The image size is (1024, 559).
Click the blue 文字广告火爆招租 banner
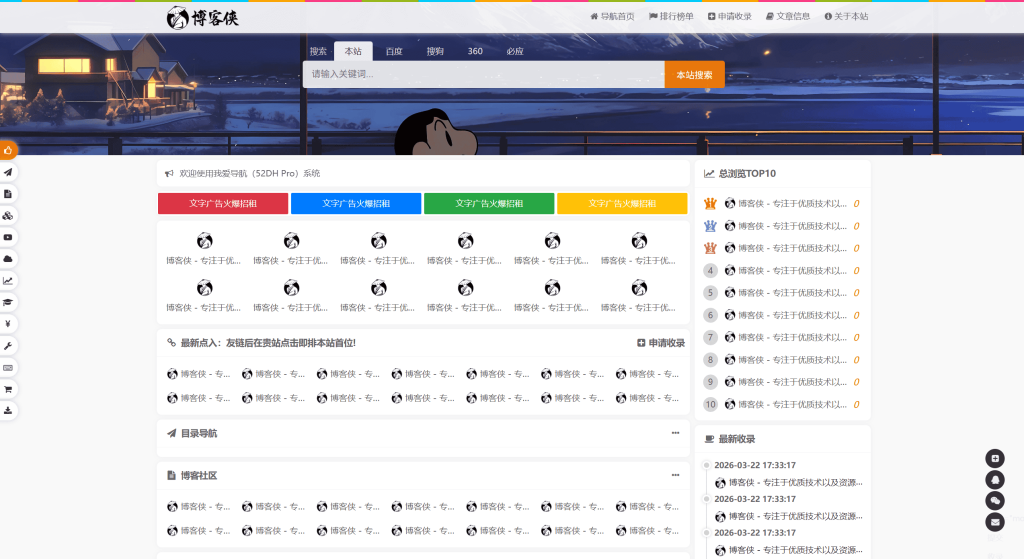[356, 203]
